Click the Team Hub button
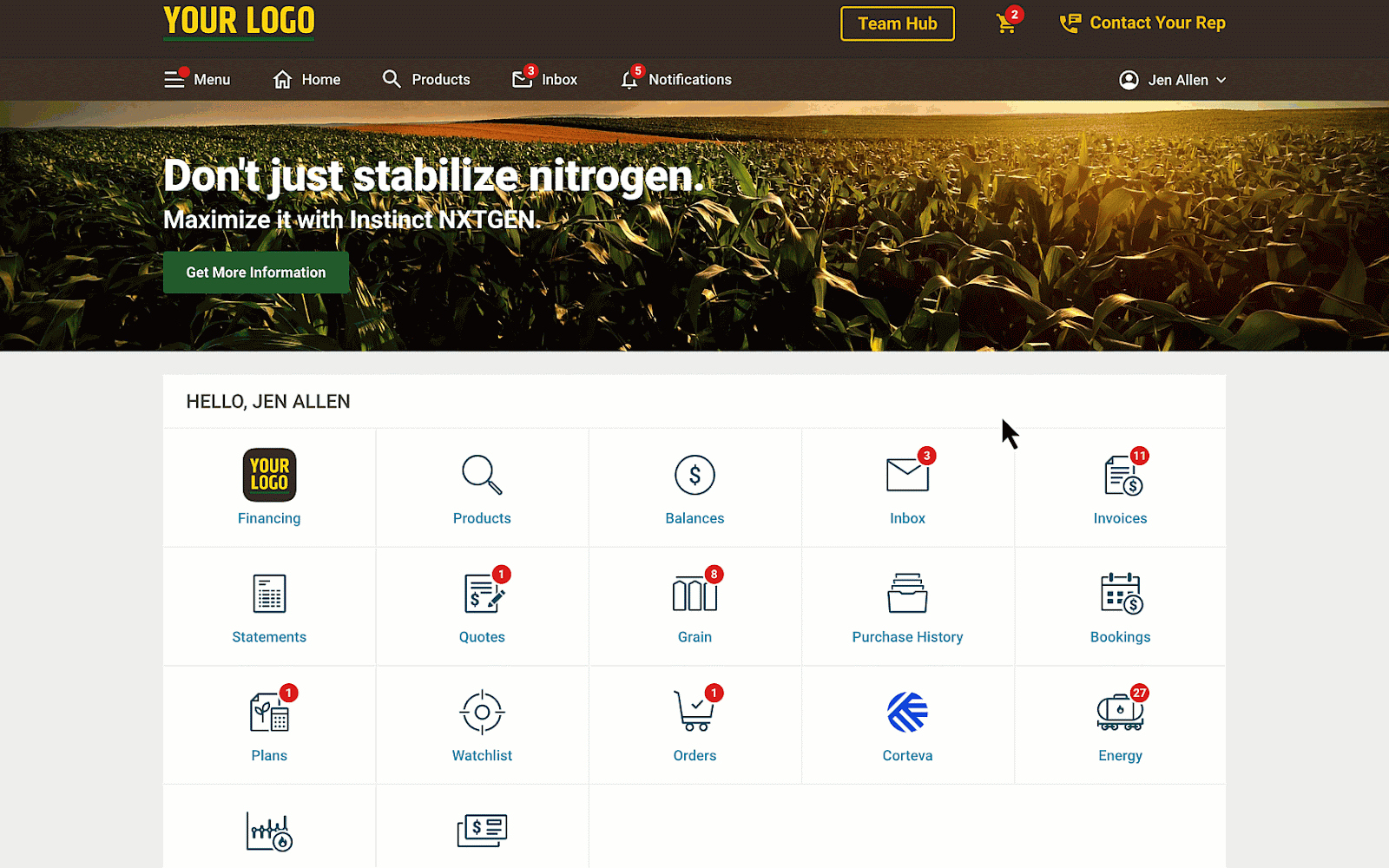1389x868 pixels. 898,23
